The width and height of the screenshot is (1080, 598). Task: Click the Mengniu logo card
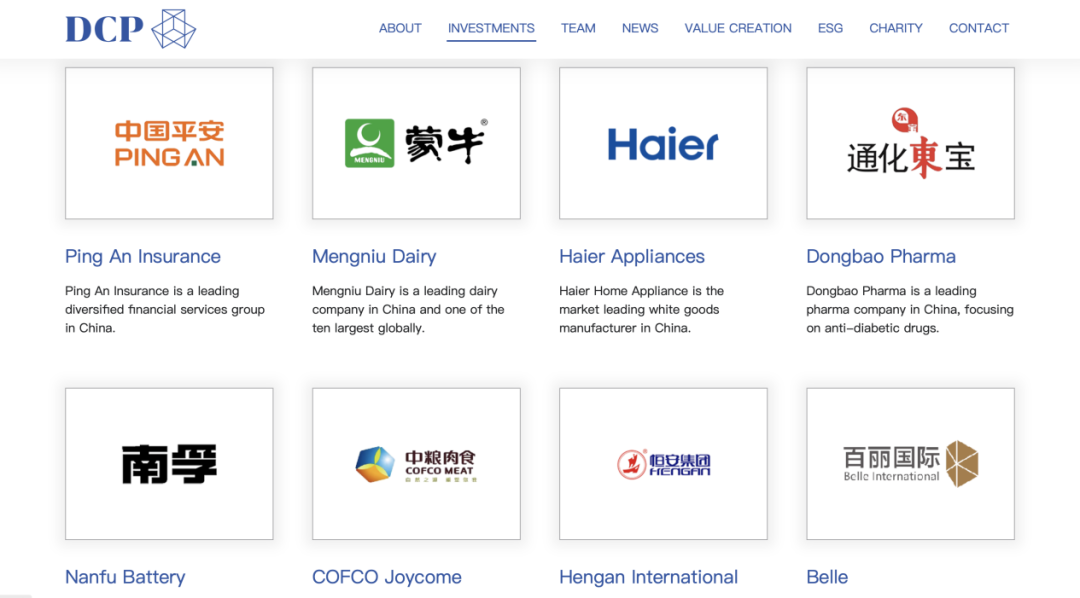click(416, 143)
